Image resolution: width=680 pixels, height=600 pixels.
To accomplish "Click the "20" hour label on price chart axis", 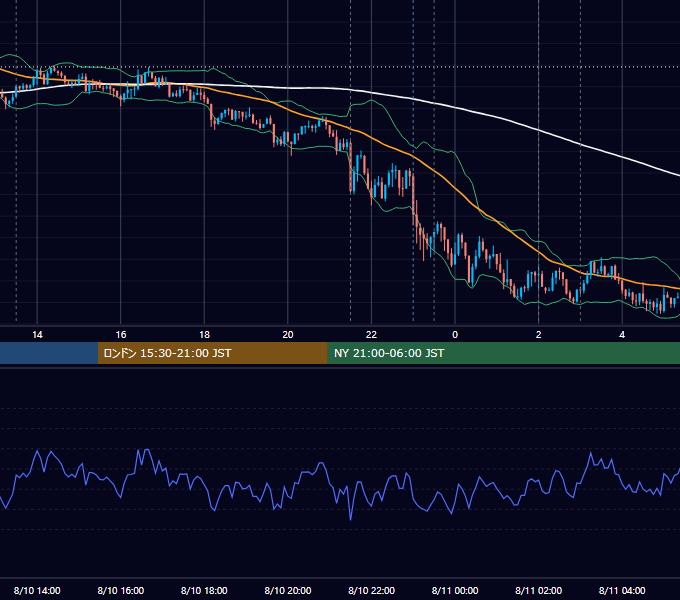I will point(288,335).
